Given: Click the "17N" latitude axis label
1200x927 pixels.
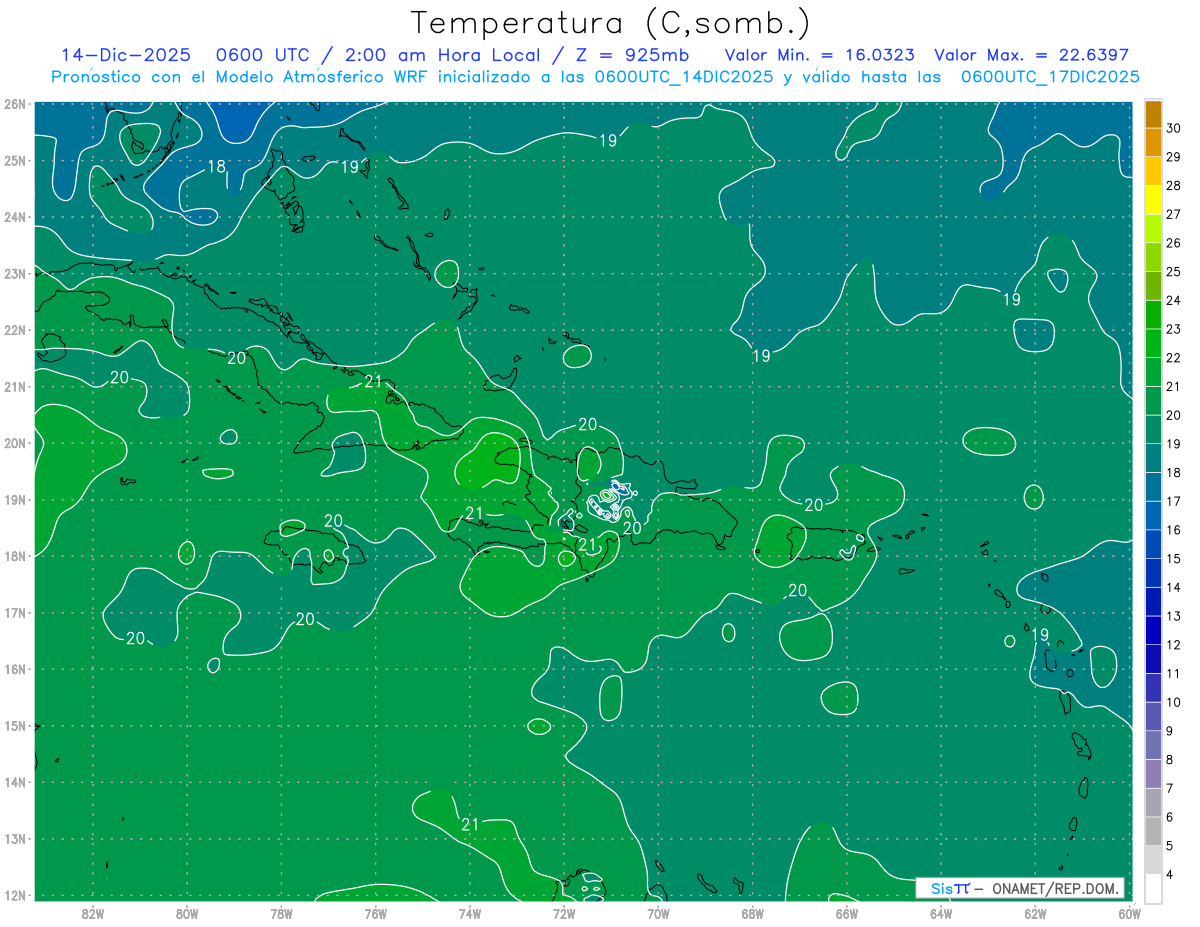Looking at the screenshot, I should (14, 612).
